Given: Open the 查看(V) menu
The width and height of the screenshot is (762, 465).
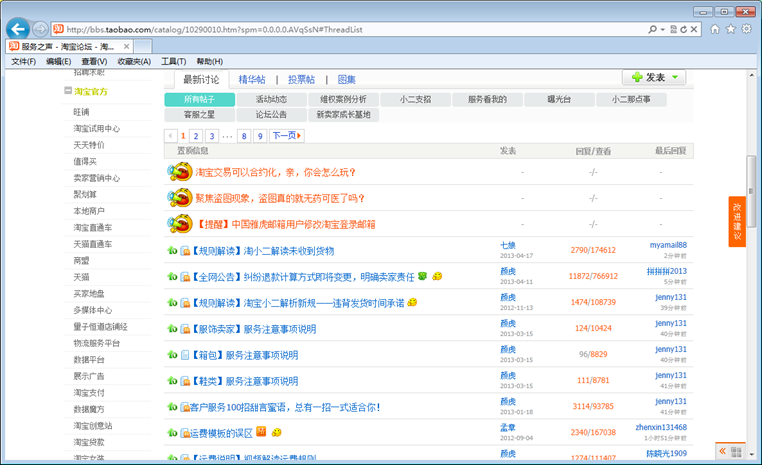Looking at the screenshot, I should coord(94,61).
